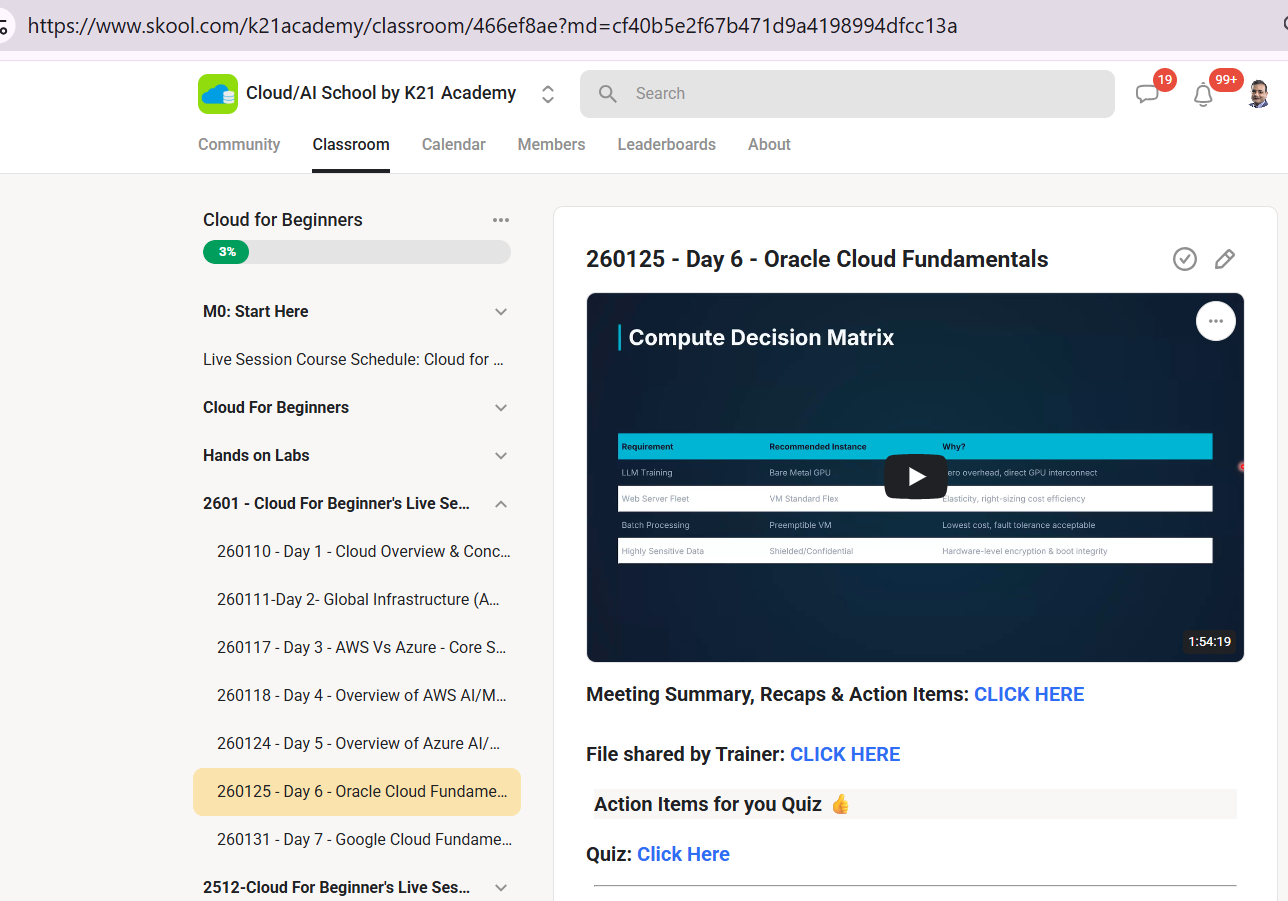Open the Members tab
Screen dimensions: 1288x901
point(551,144)
